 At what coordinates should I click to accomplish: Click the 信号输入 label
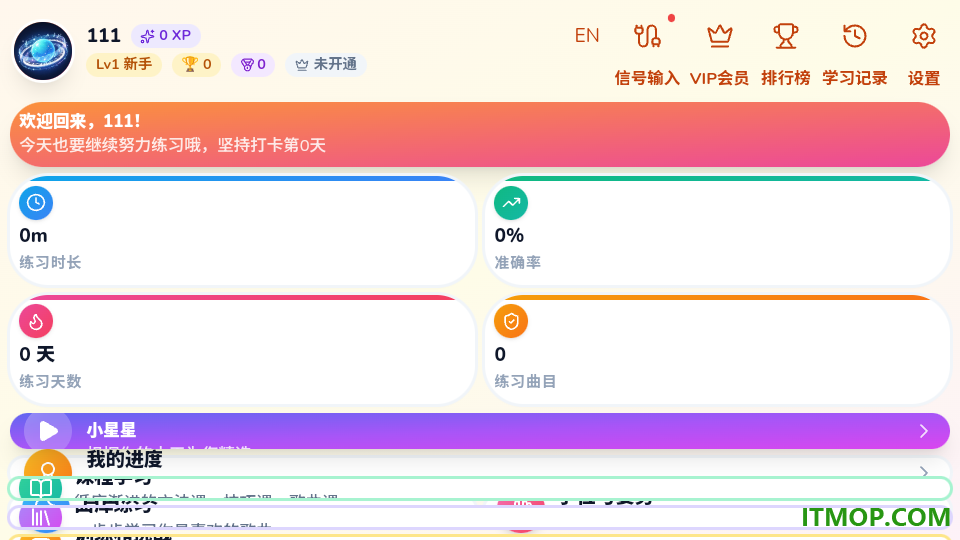(x=647, y=78)
